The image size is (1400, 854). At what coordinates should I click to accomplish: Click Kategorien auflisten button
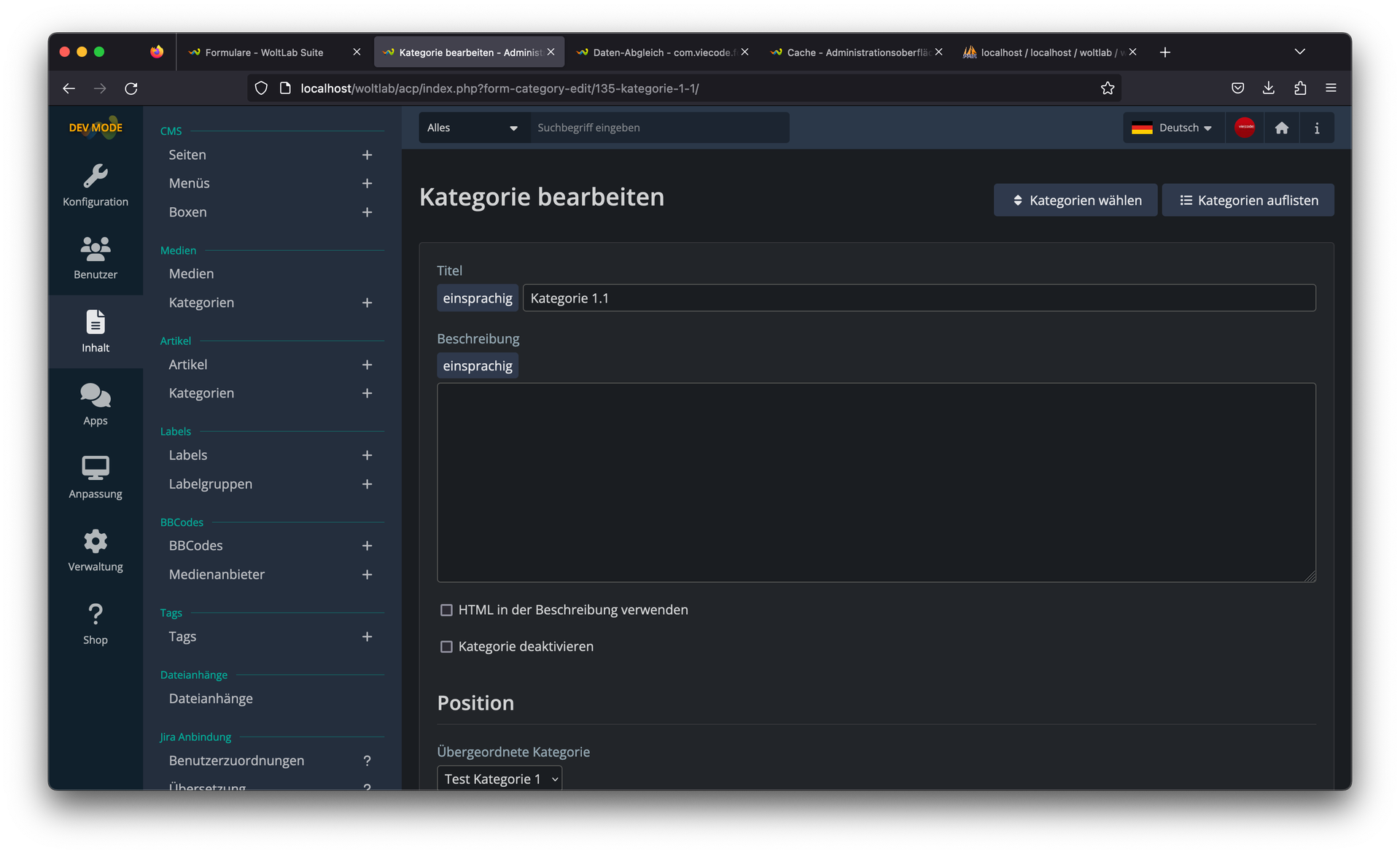pos(1248,200)
